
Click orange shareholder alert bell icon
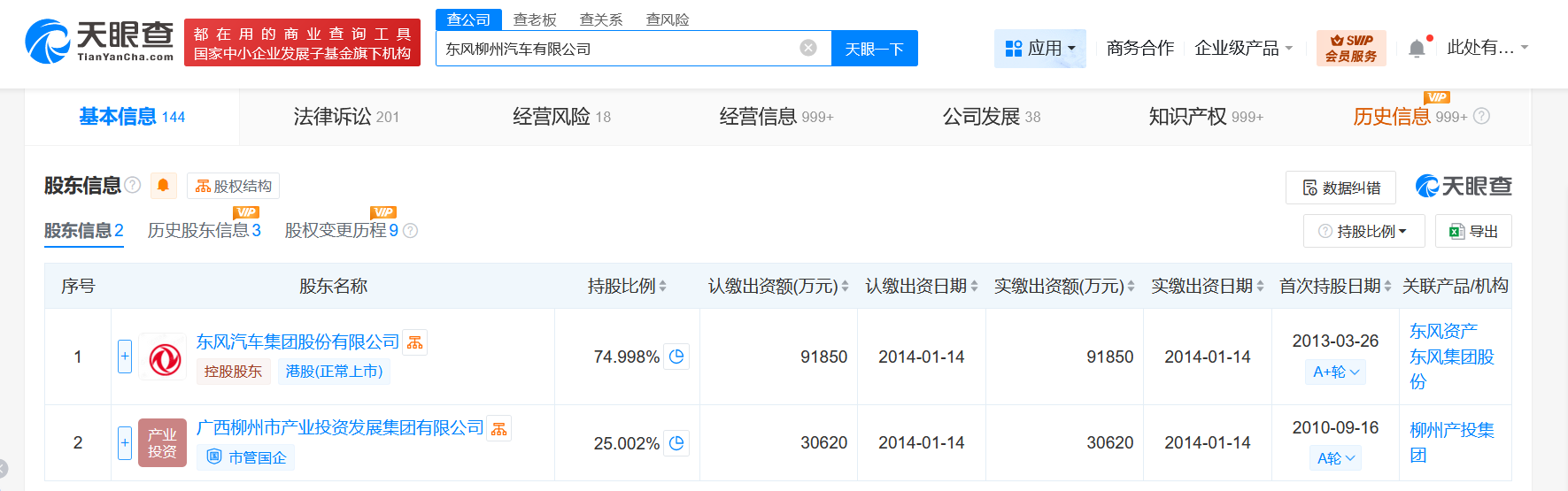(x=163, y=186)
